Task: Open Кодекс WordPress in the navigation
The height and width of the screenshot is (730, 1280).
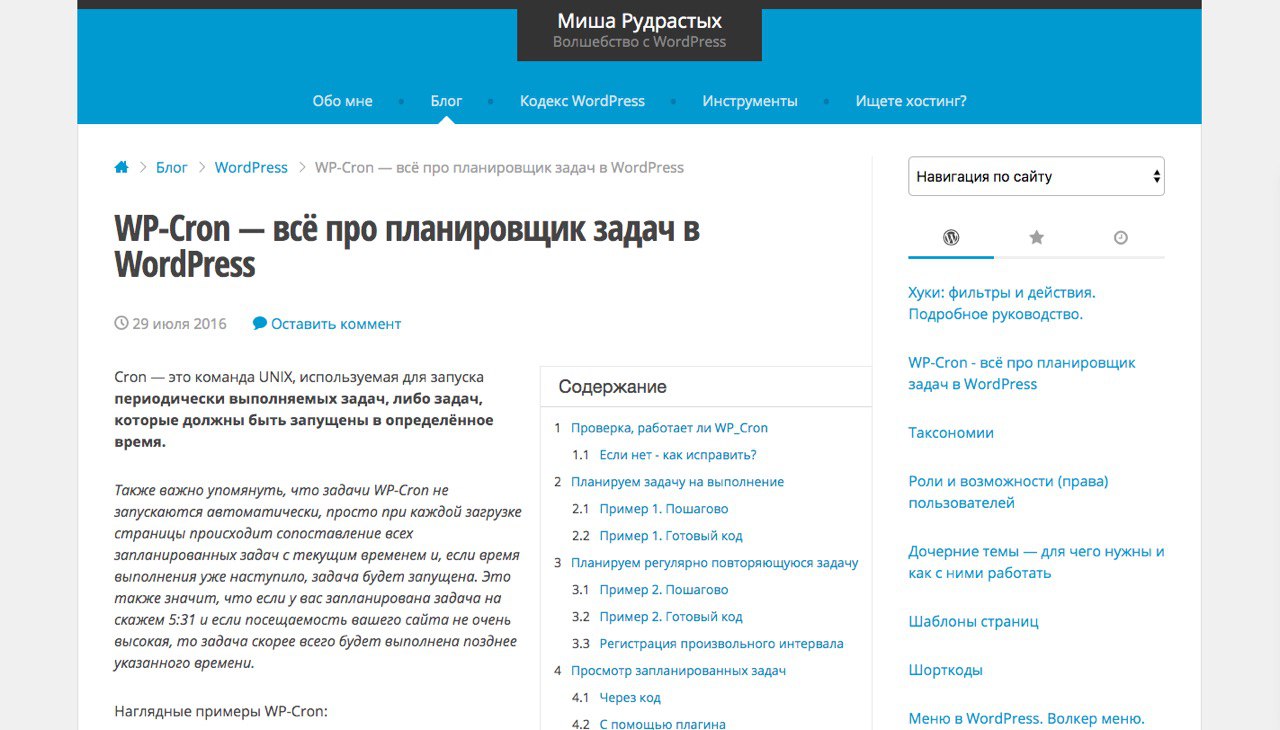Action: tap(582, 101)
